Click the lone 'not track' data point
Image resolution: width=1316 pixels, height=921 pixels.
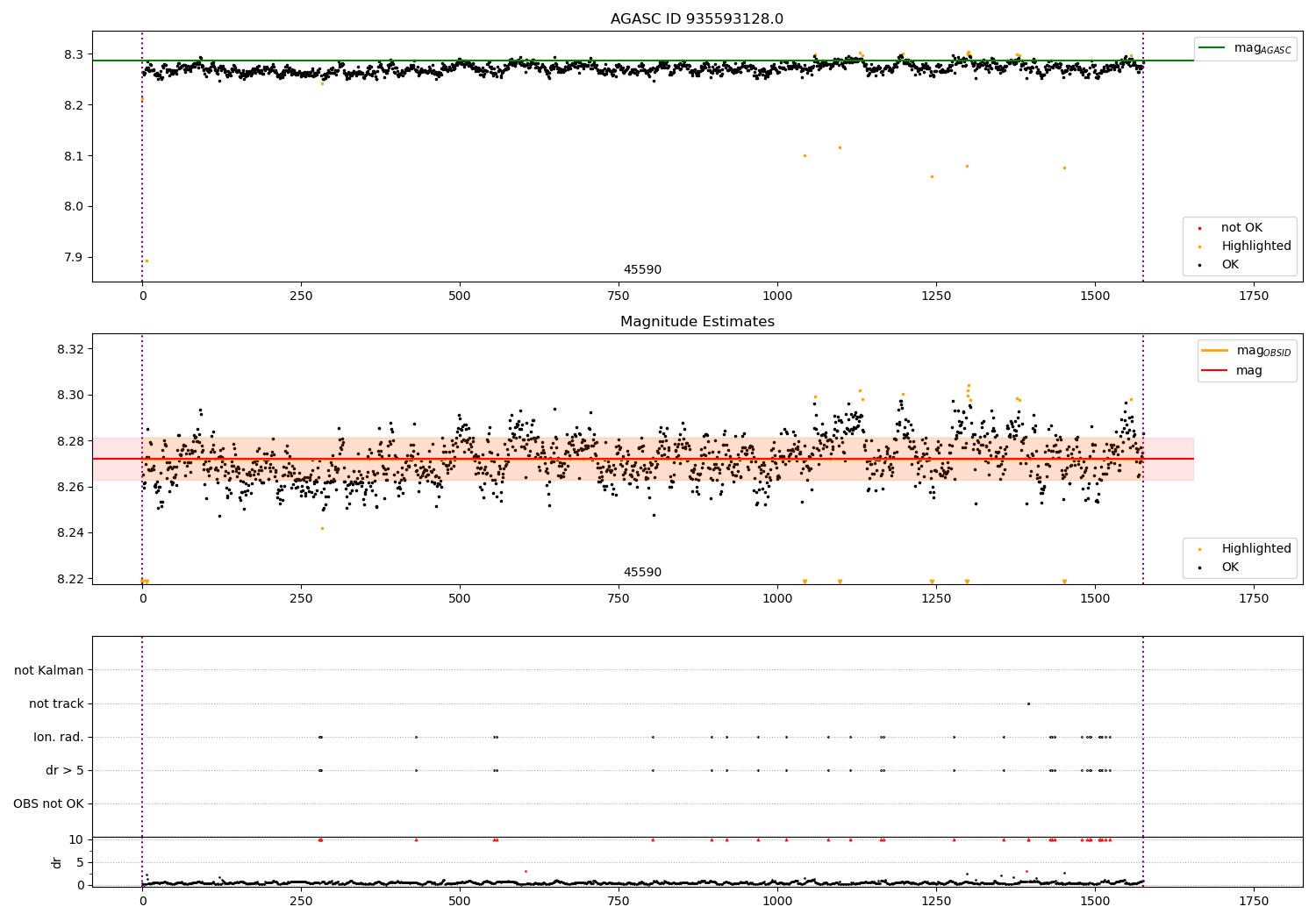coord(1028,703)
